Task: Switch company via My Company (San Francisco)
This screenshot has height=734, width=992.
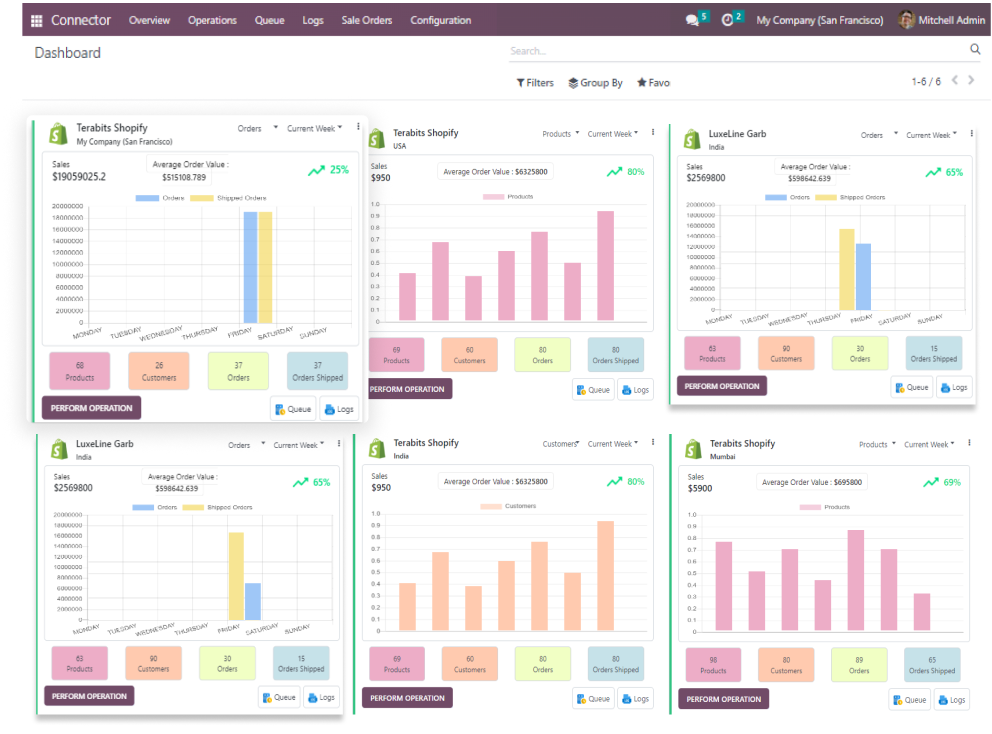Action: (x=819, y=20)
